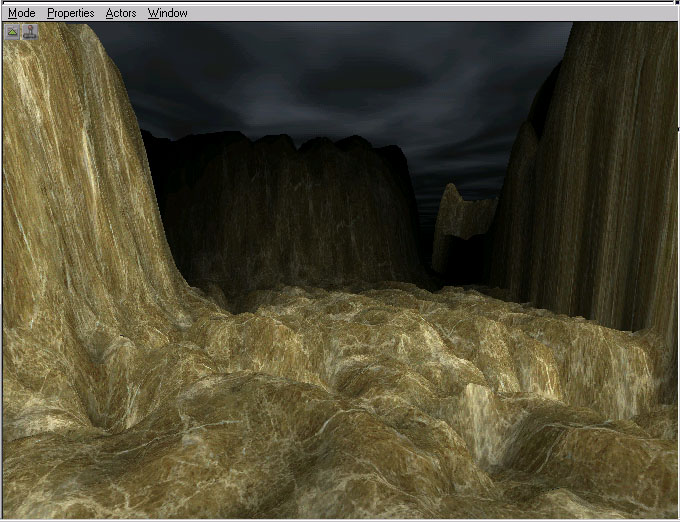Select the red joystick icon
The image size is (680, 522).
pyautogui.click(x=30, y=32)
